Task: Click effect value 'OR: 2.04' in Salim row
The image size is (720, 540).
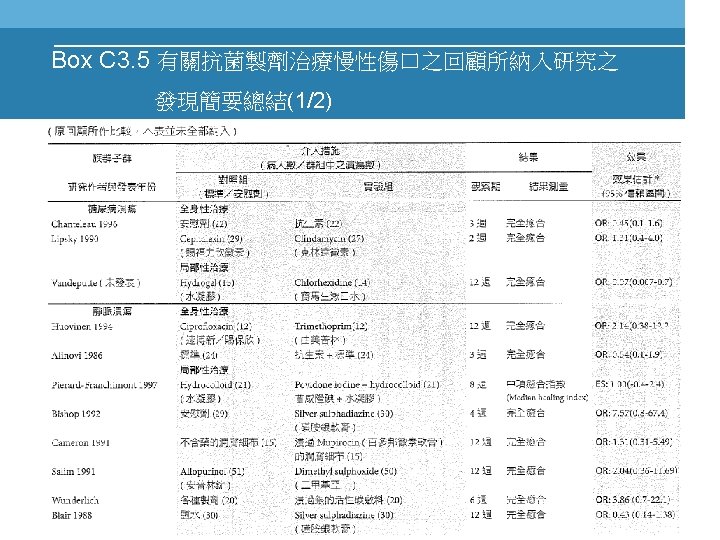Action: [x=636, y=471]
